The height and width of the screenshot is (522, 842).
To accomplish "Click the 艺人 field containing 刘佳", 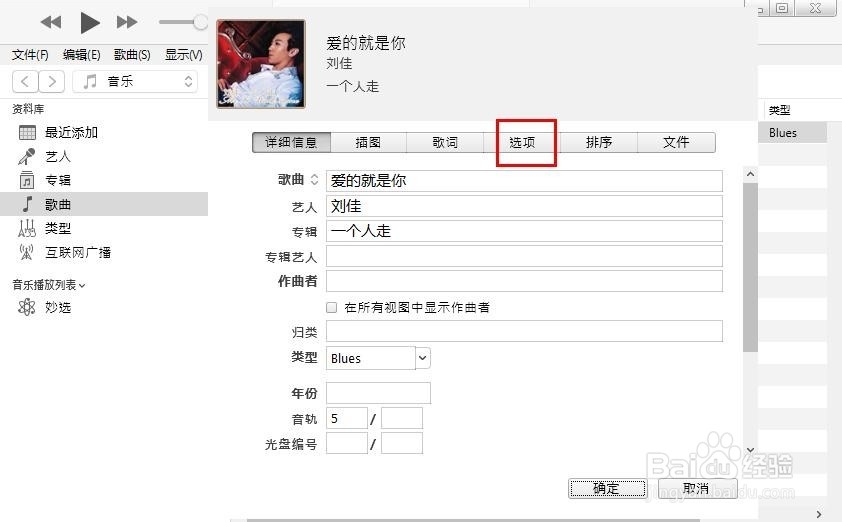I will click(x=524, y=206).
